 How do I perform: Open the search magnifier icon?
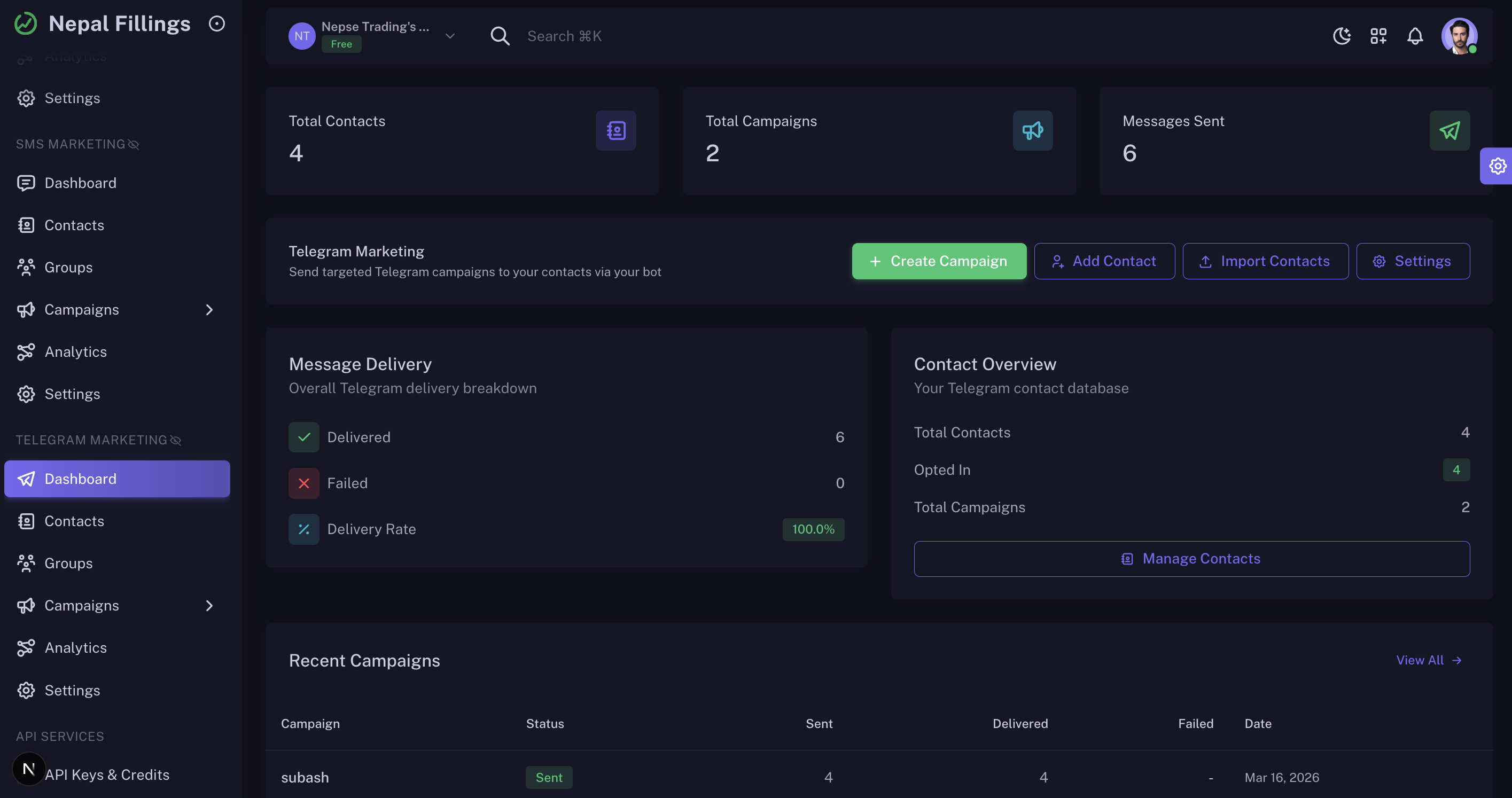[500, 36]
